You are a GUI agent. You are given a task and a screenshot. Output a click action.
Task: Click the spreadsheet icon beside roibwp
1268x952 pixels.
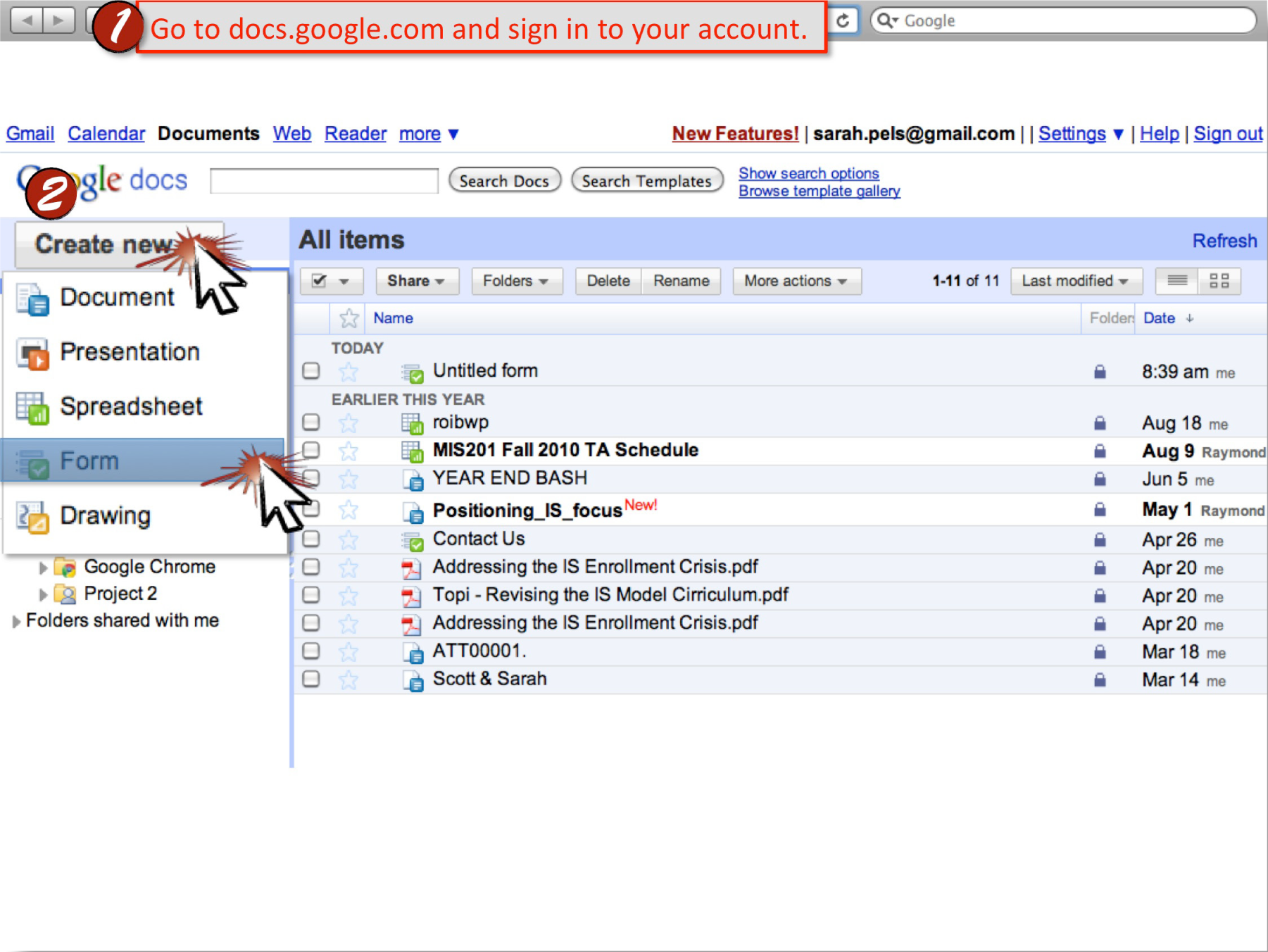pyautogui.click(x=413, y=423)
